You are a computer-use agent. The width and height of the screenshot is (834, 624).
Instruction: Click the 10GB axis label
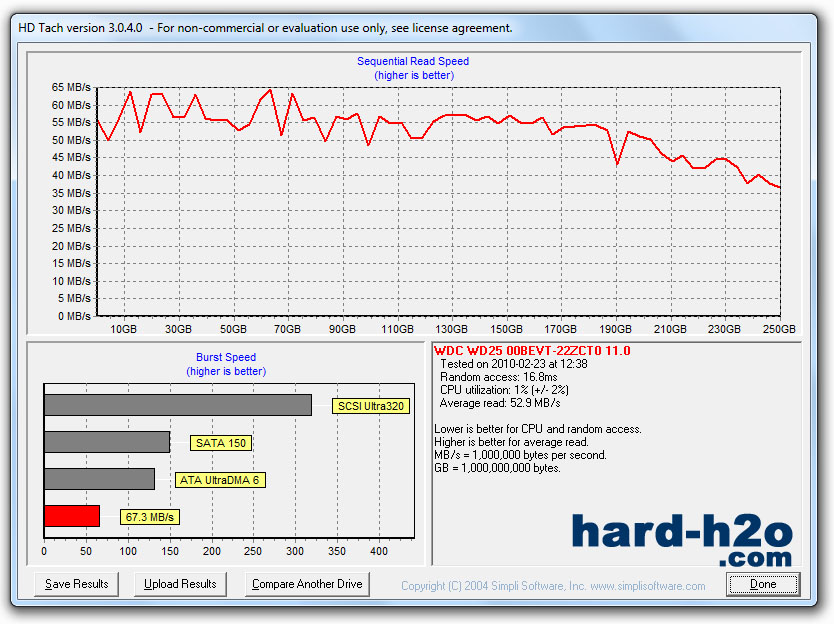point(123,329)
